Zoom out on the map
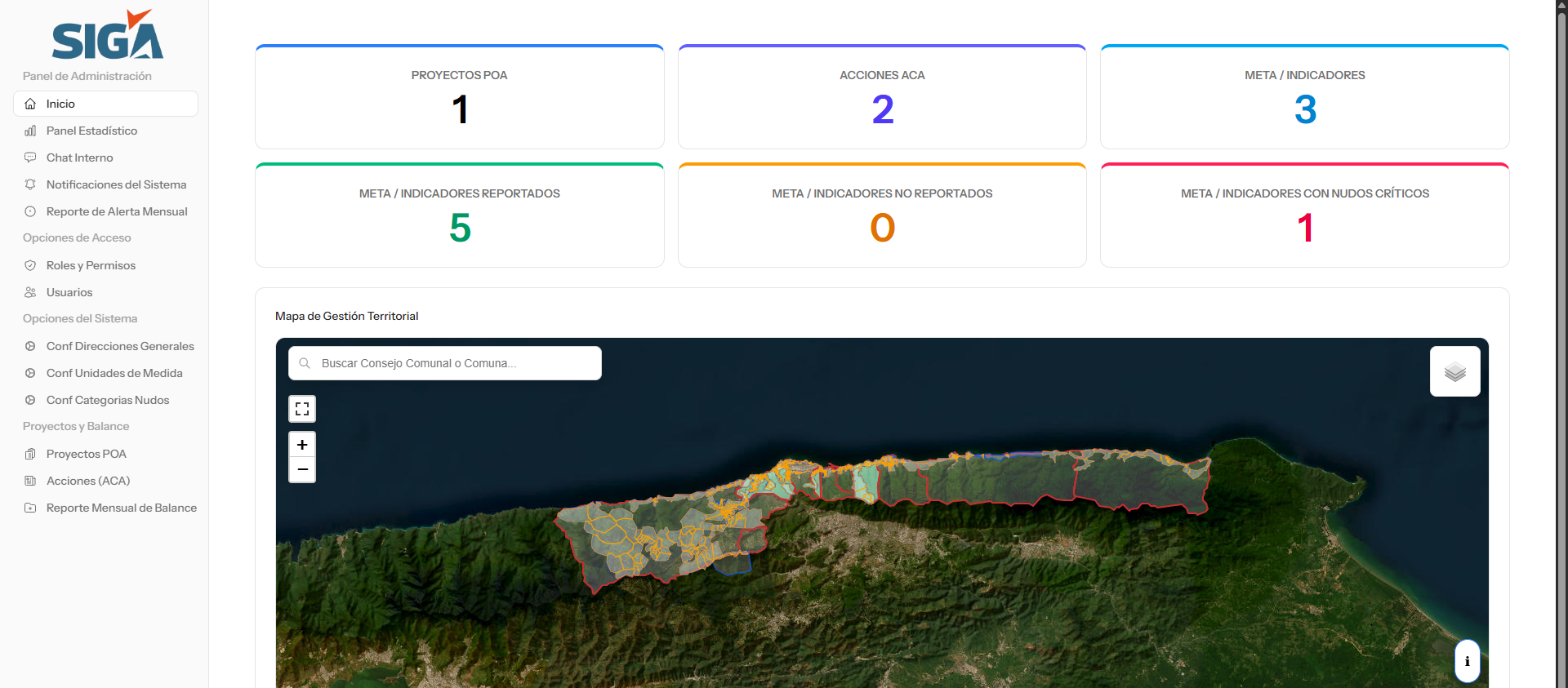1568x688 pixels. [302, 469]
